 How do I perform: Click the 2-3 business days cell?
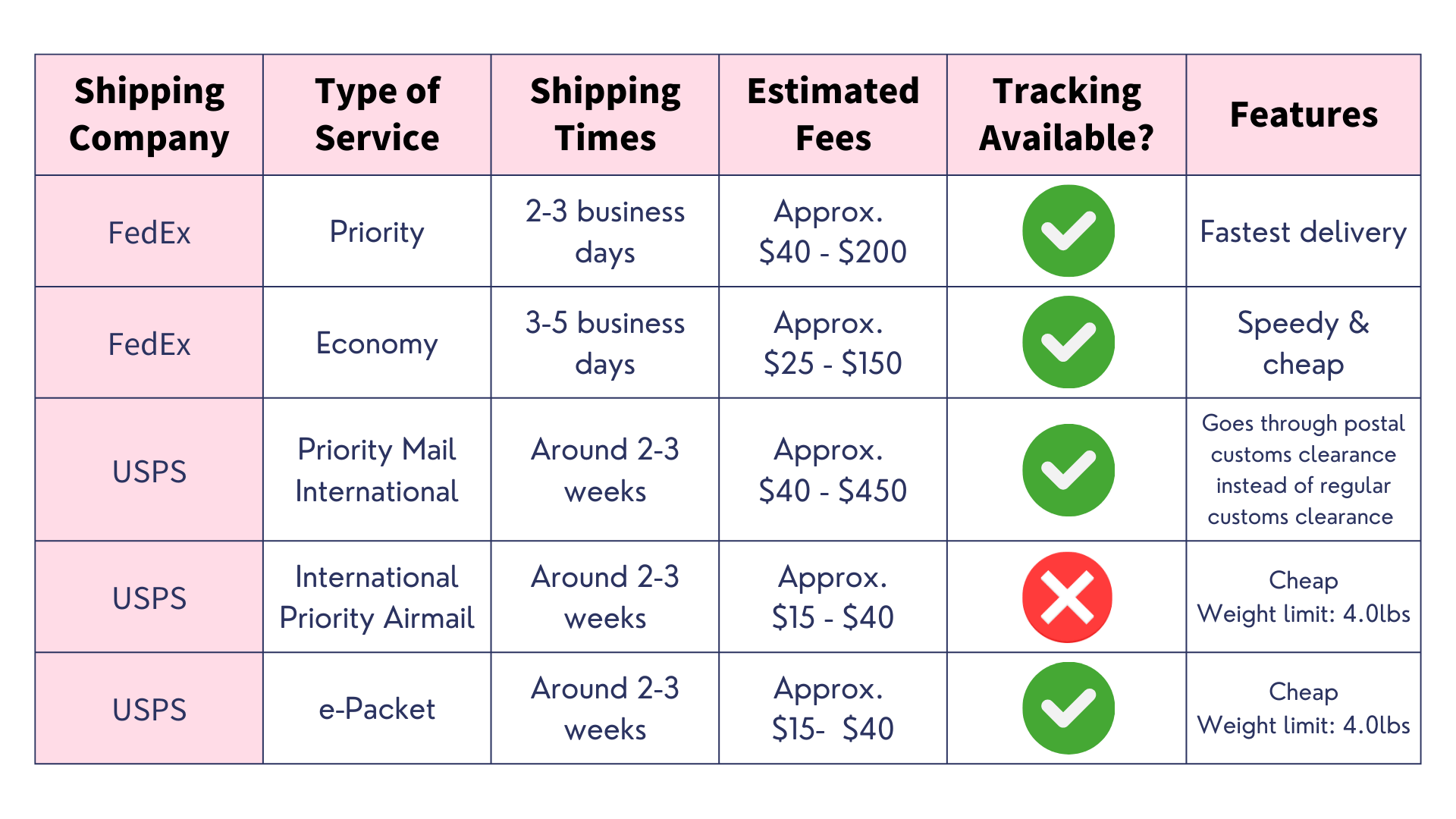point(605,231)
